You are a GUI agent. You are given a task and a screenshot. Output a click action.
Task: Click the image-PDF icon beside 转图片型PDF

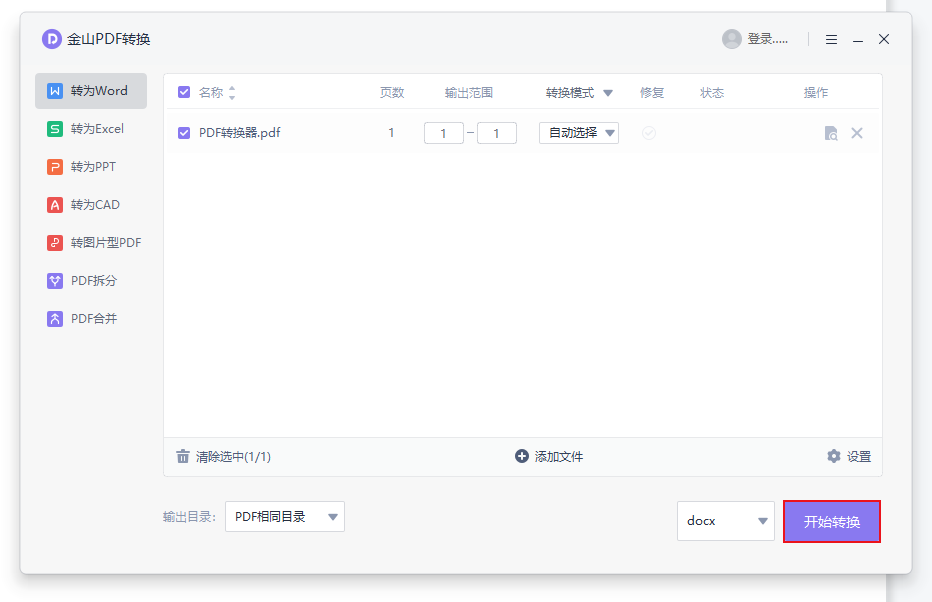click(55, 243)
